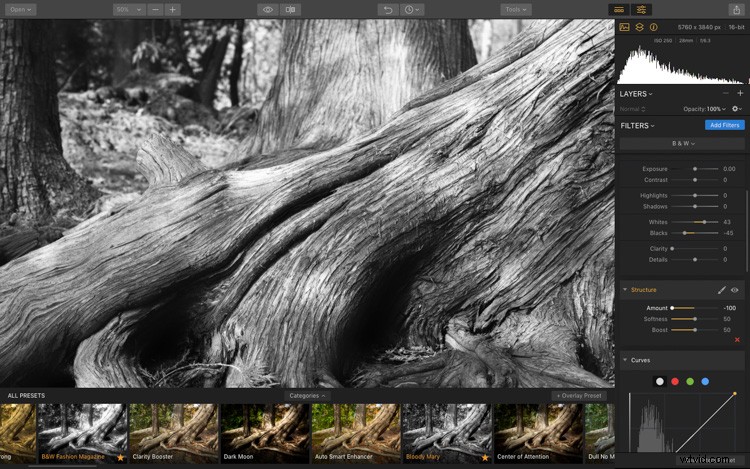Viewport: 750px width, 469px height.
Task: Apply the Dark Moon preset
Action: click(265, 433)
